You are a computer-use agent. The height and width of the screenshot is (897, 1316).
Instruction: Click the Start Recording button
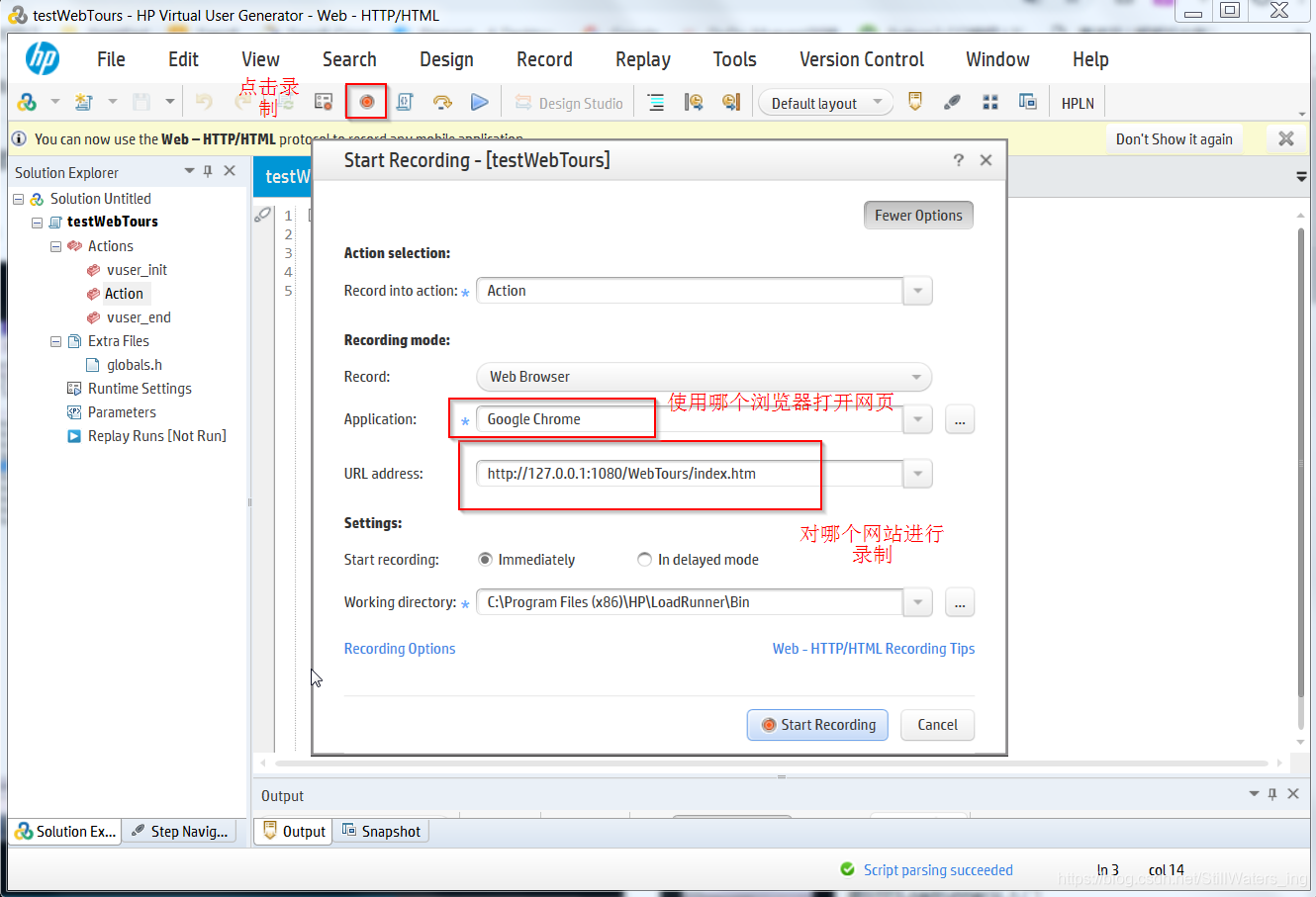coord(817,725)
